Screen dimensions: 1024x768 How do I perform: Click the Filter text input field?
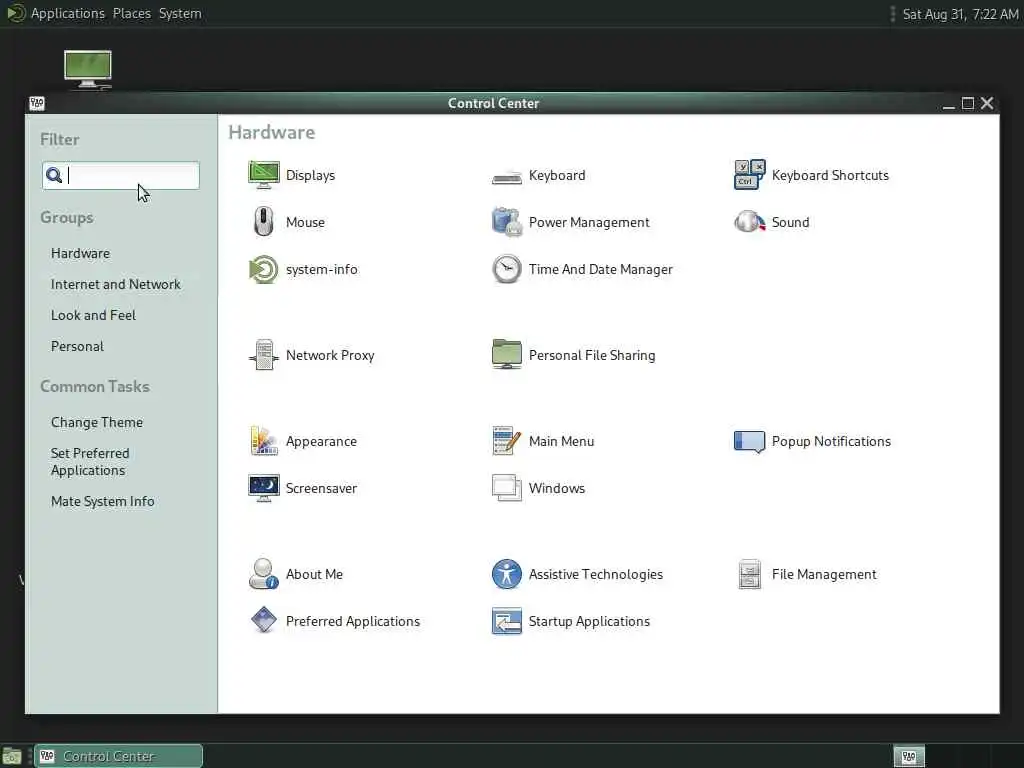pyautogui.click(x=121, y=176)
